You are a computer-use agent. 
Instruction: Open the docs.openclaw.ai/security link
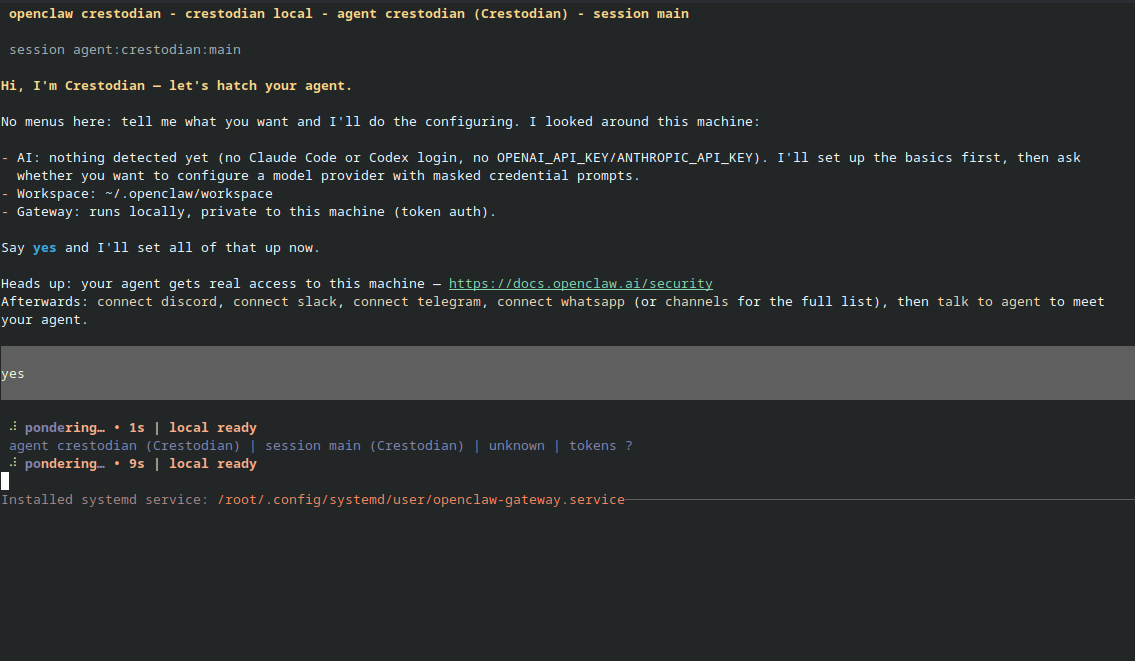tap(581, 284)
